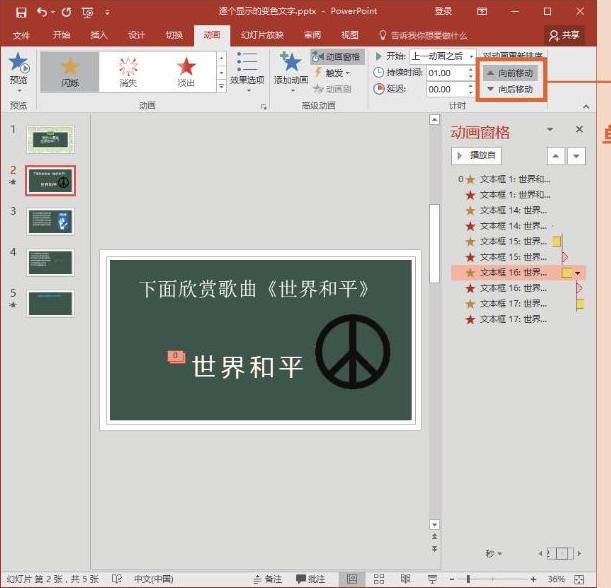Select slide 4 thumbnail
Viewport: 611px width, 588px height.
click(50, 263)
